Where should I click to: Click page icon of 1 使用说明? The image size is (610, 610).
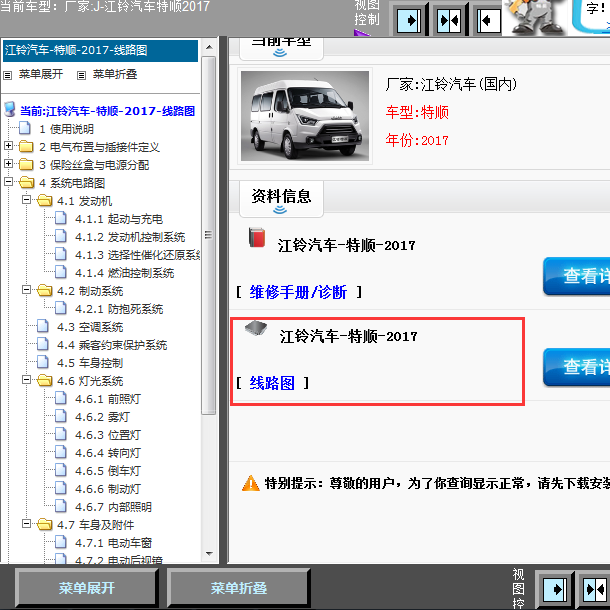(25, 128)
